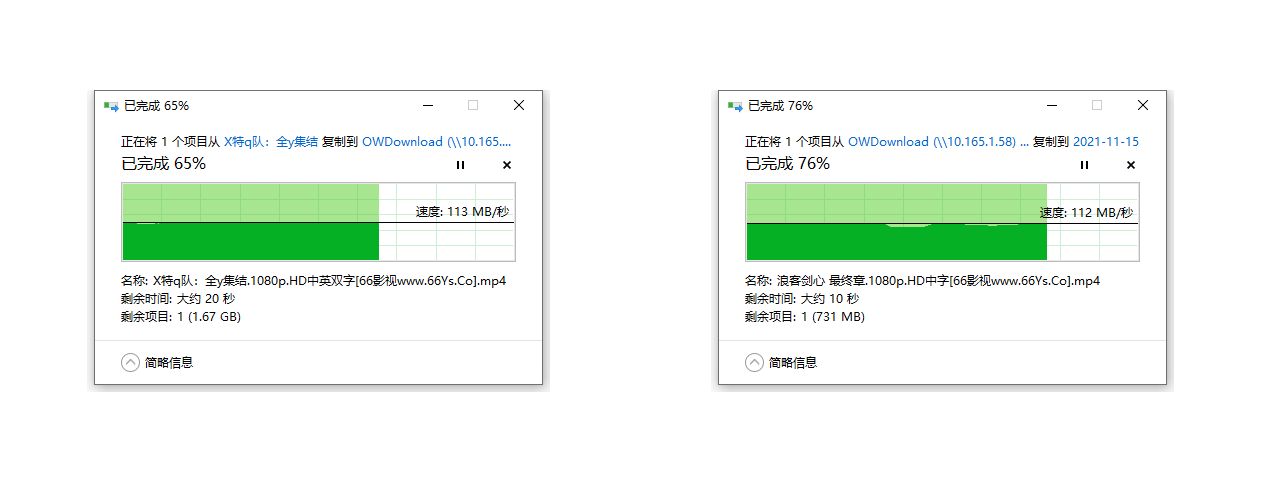
Task: Collapse details via 简略信息 in 76% dialog
Action: (x=781, y=362)
